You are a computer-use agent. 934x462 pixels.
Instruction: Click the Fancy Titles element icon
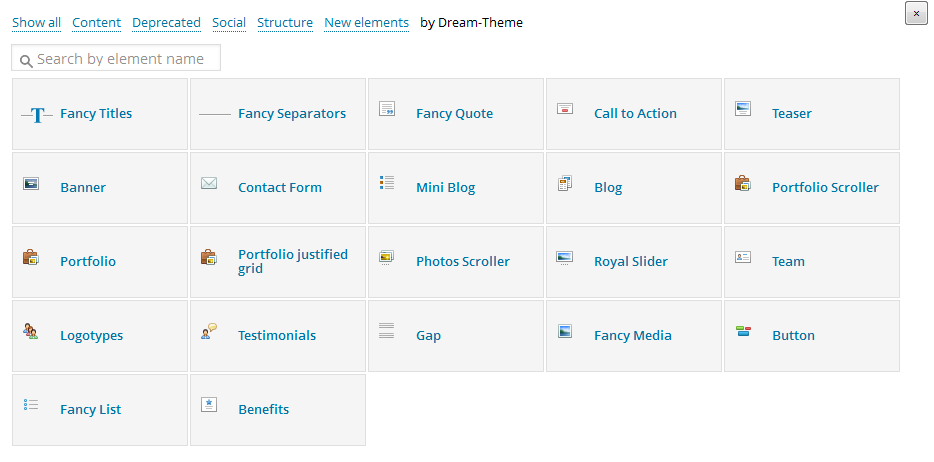pyautogui.click(x=36, y=115)
